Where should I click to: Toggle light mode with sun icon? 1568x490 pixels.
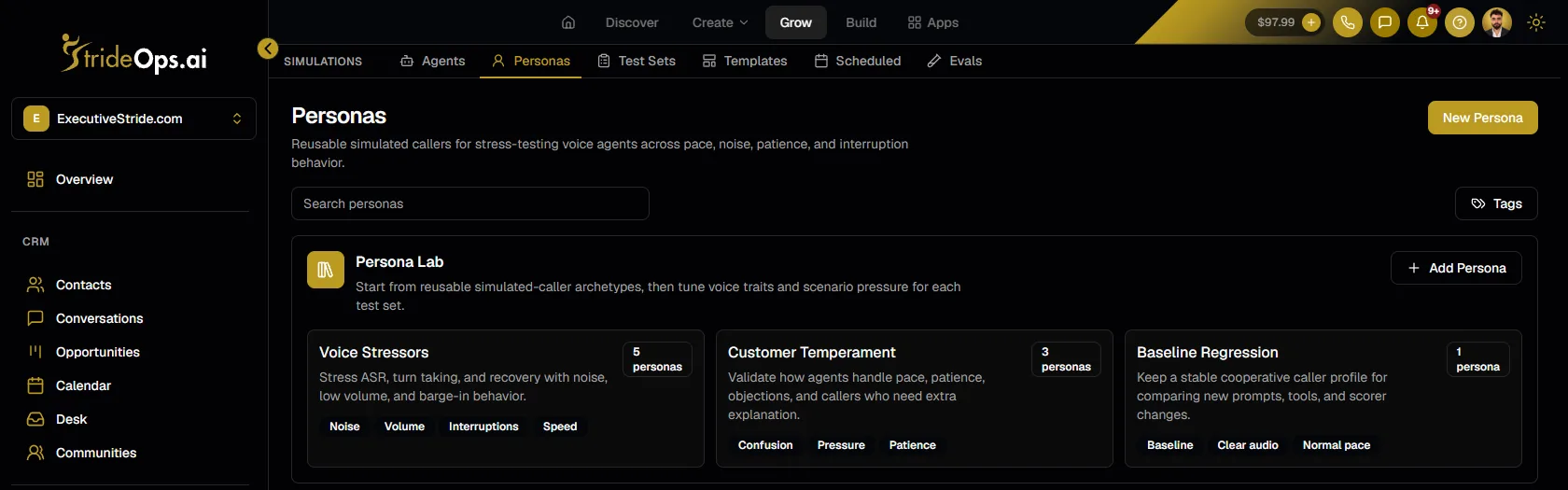pos(1536,22)
